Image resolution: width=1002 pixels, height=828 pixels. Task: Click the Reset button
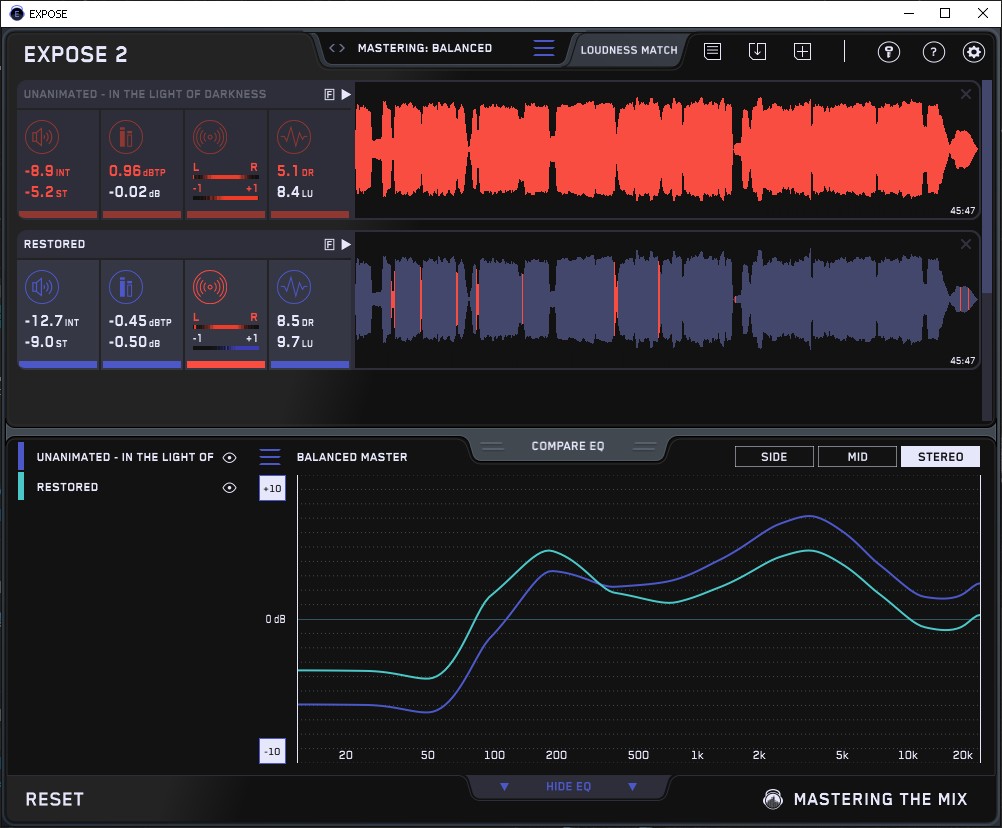(54, 799)
